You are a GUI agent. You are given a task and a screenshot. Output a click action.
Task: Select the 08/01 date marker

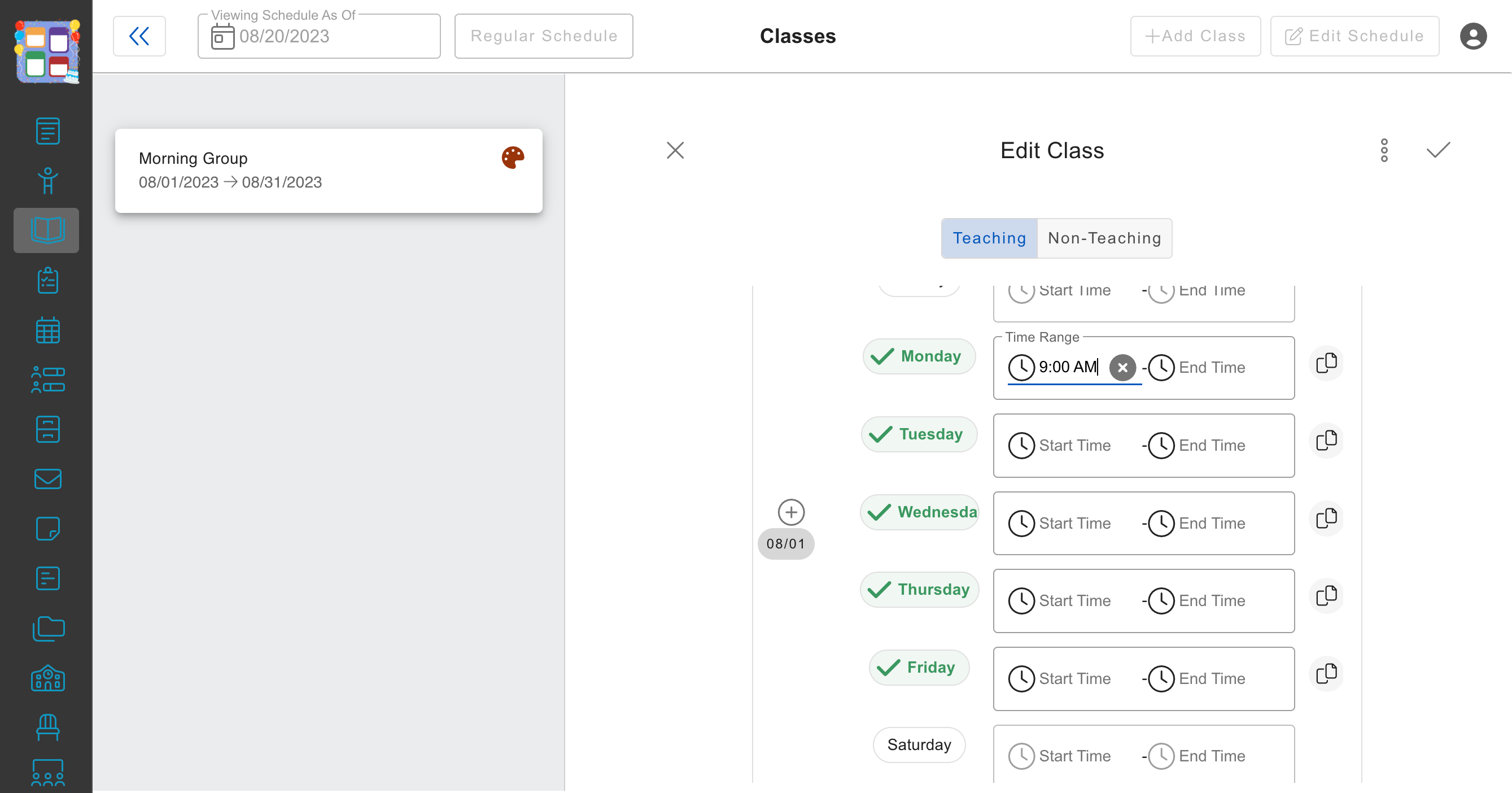click(785, 544)
